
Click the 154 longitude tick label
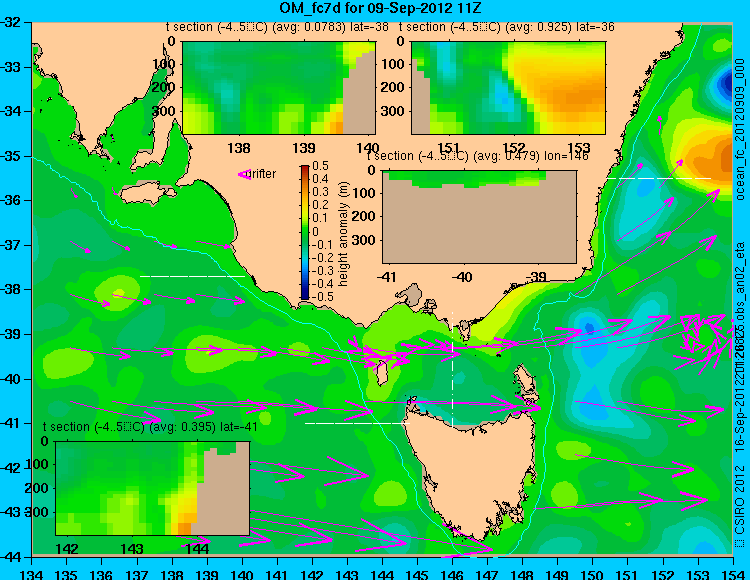click(x=733, y=573)
